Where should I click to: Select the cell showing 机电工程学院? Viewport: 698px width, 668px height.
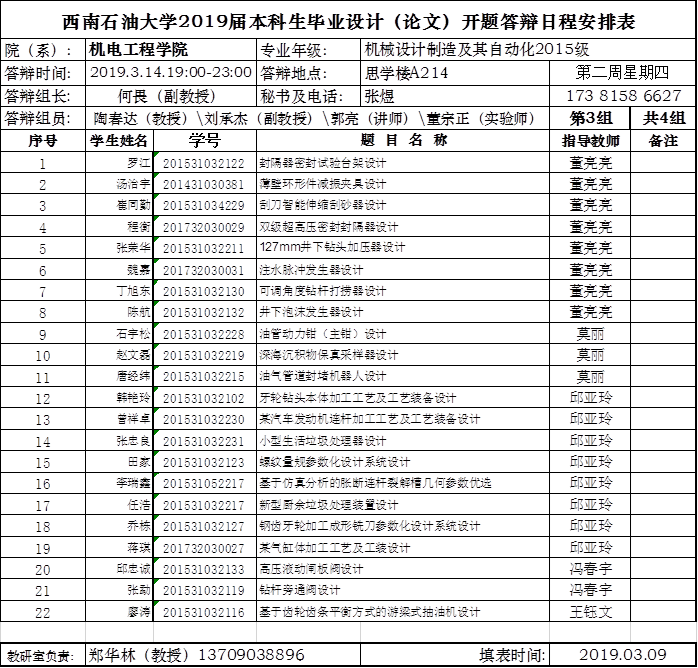170,50
